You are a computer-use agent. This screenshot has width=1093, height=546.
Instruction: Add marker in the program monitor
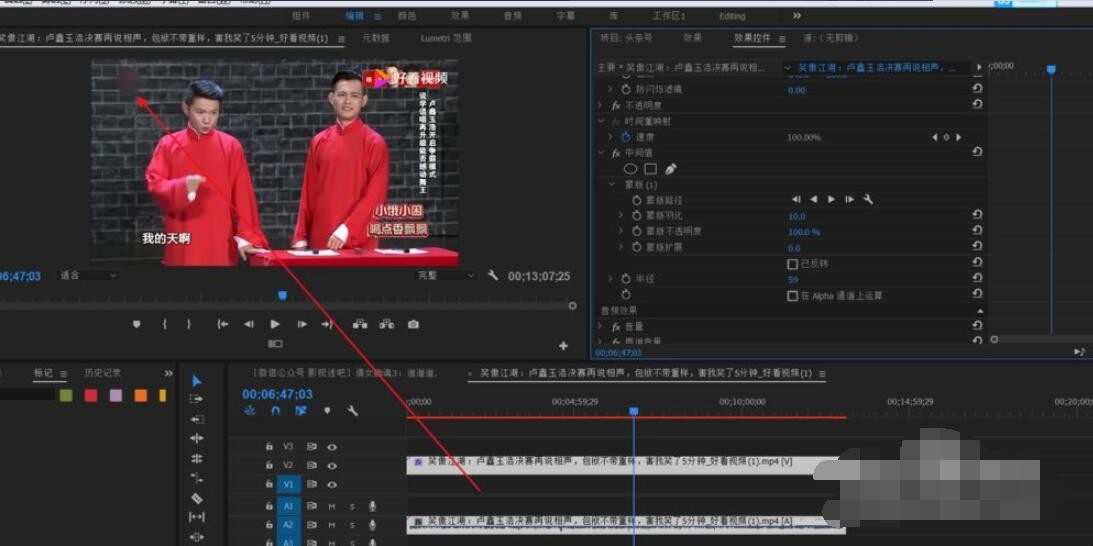pos(137,324)
